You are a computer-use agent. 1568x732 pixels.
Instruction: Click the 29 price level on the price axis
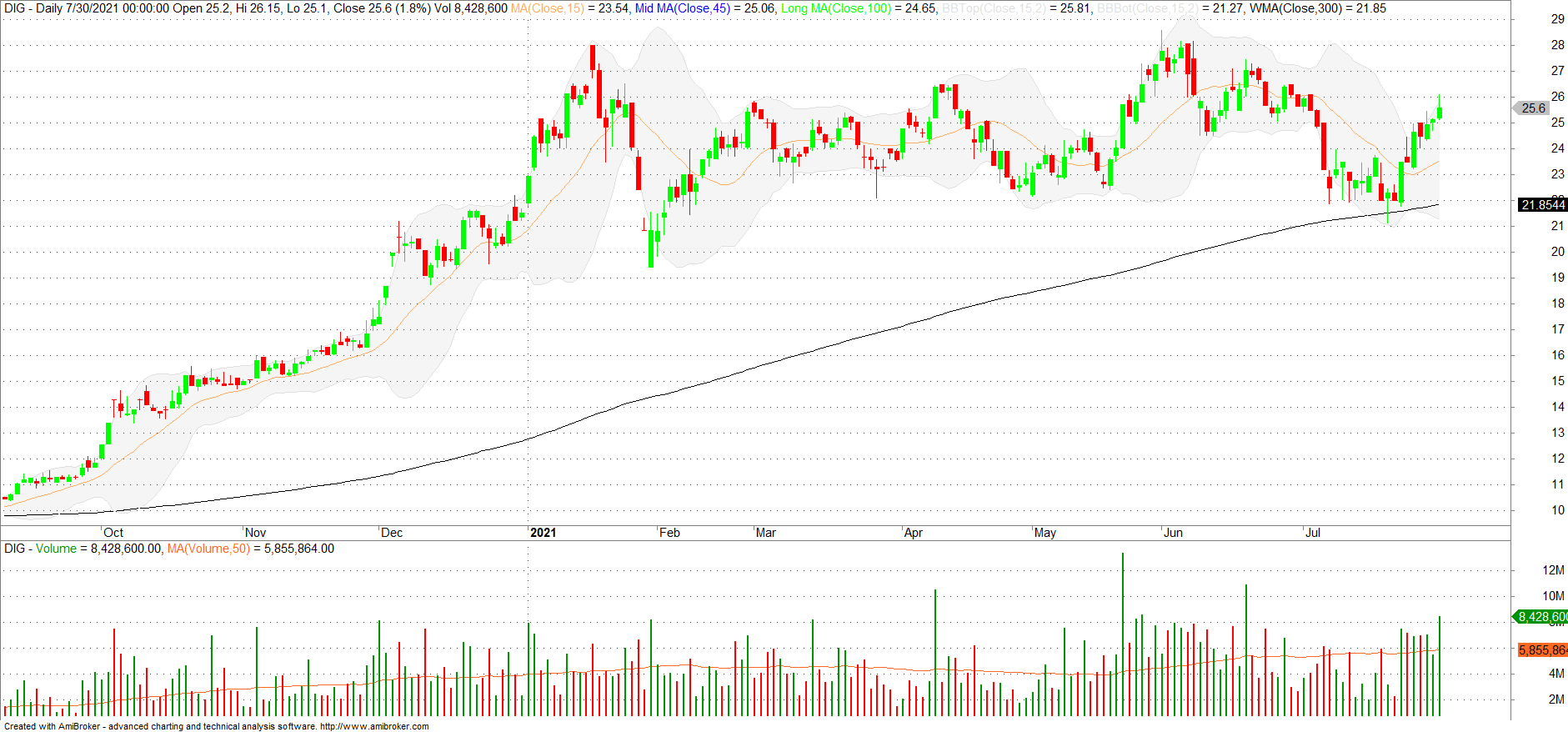[x=1557, y=19]
